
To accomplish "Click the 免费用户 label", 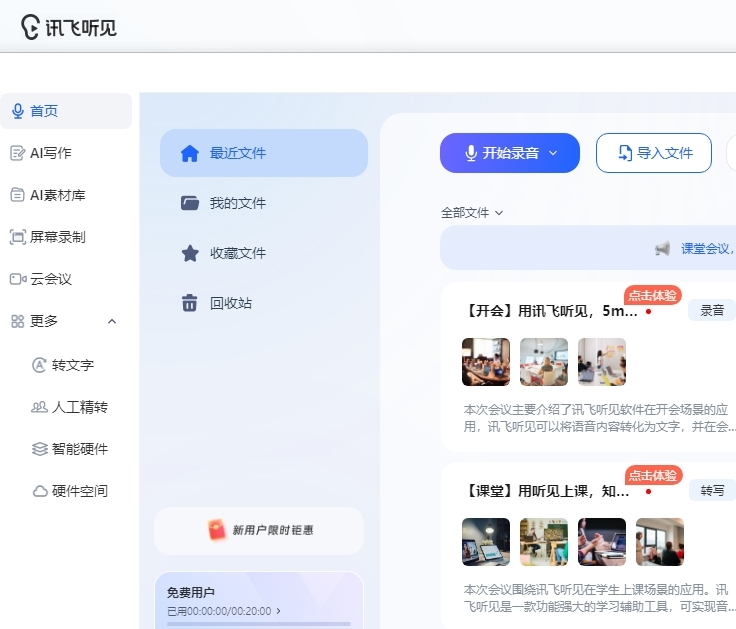I will tap(191, 592).
